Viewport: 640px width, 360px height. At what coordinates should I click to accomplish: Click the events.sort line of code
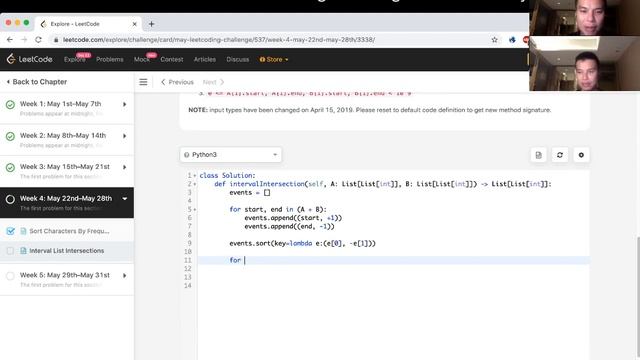click(302, 243)
